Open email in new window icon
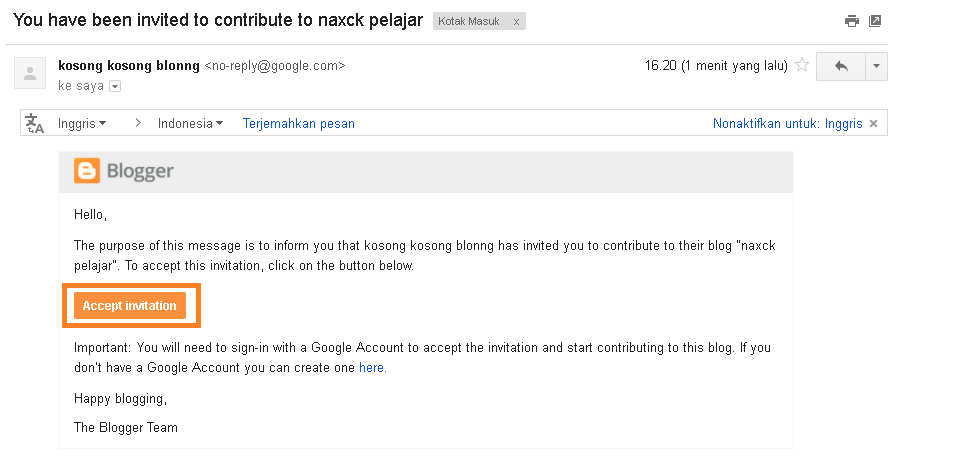The width and height of the screenshot is (973, 458). 875,21
